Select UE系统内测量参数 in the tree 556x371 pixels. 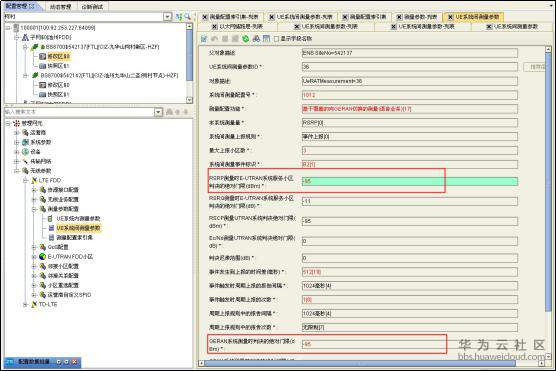(78, 218)
